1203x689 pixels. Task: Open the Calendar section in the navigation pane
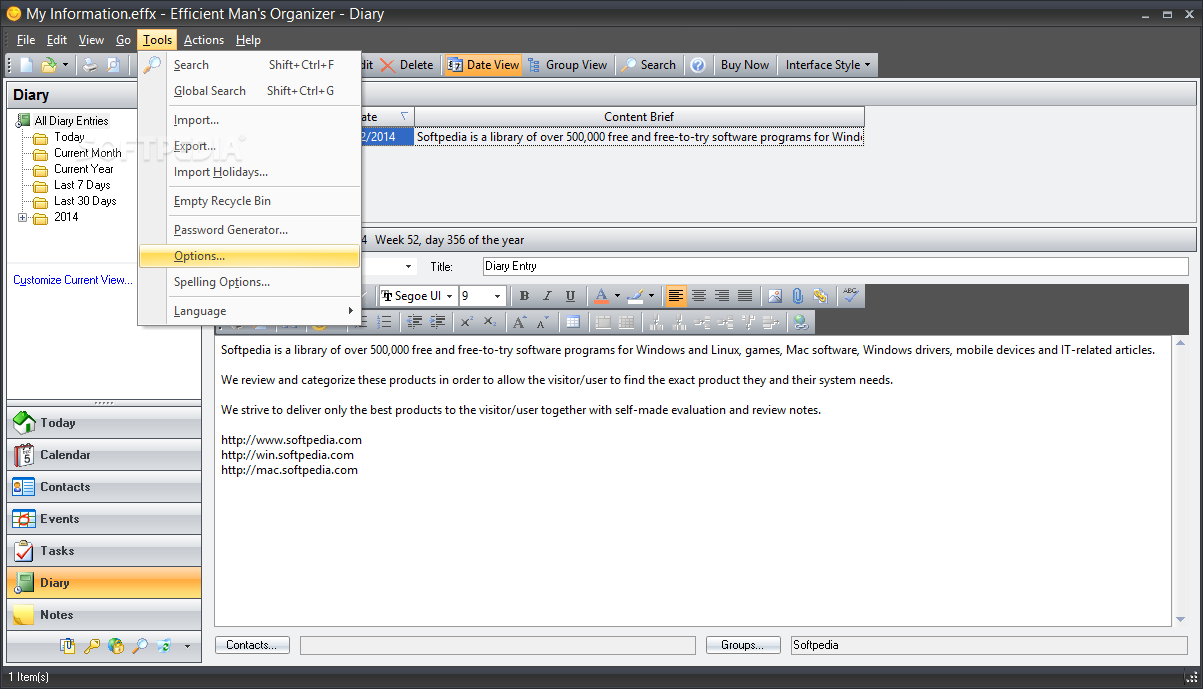pyautogui.click(x=104, y=455)
